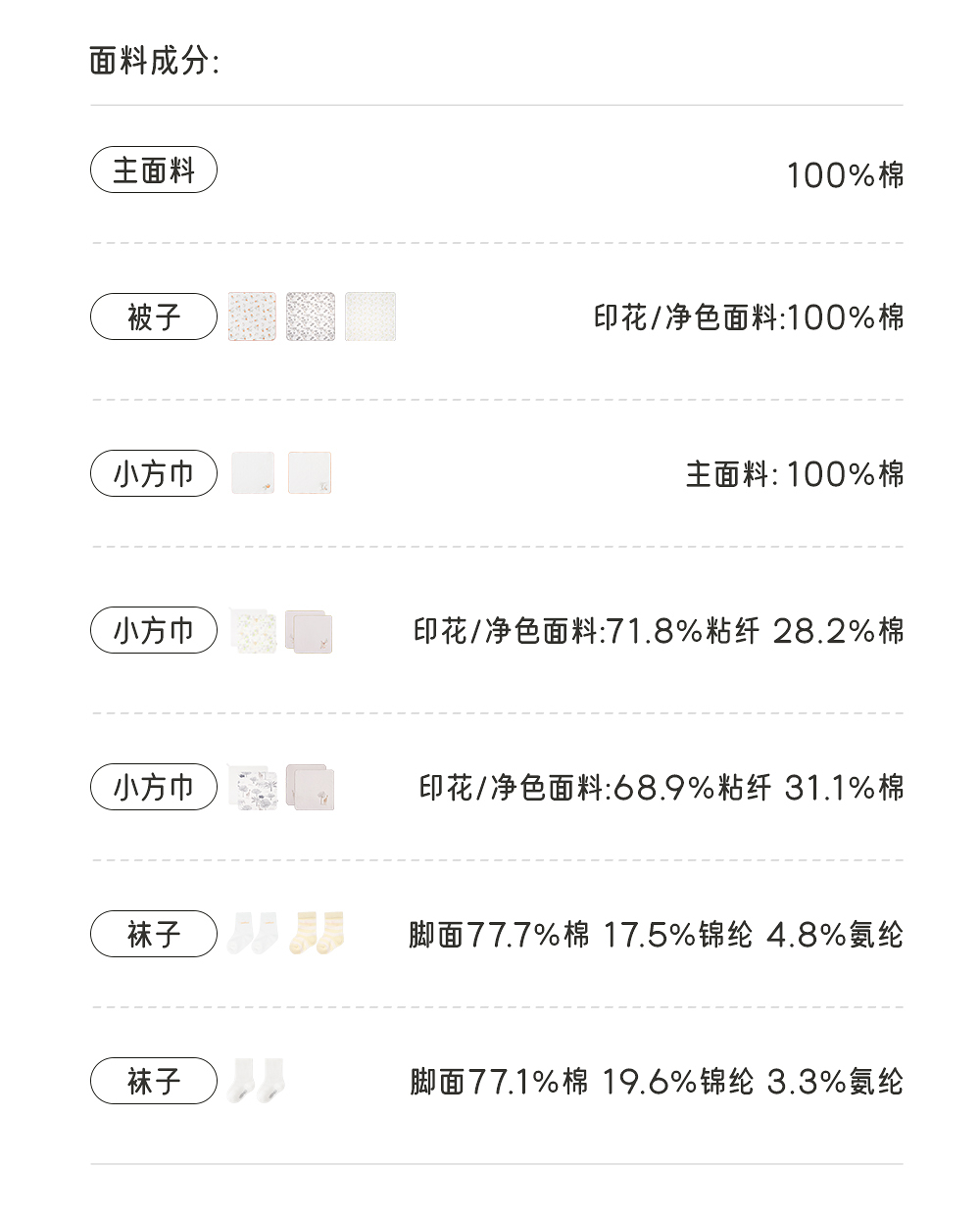Click the 袜子 pill in the 19.6%锦纶 row
Screen dimensions: 980x1215
point(154,1082)
